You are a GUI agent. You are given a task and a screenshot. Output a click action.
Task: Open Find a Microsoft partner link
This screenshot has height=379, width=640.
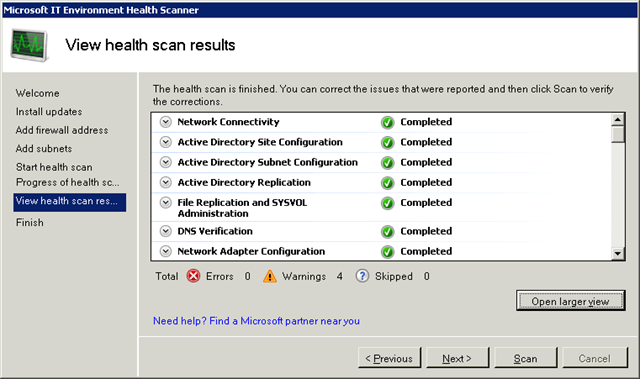click(x=256, y=321)
